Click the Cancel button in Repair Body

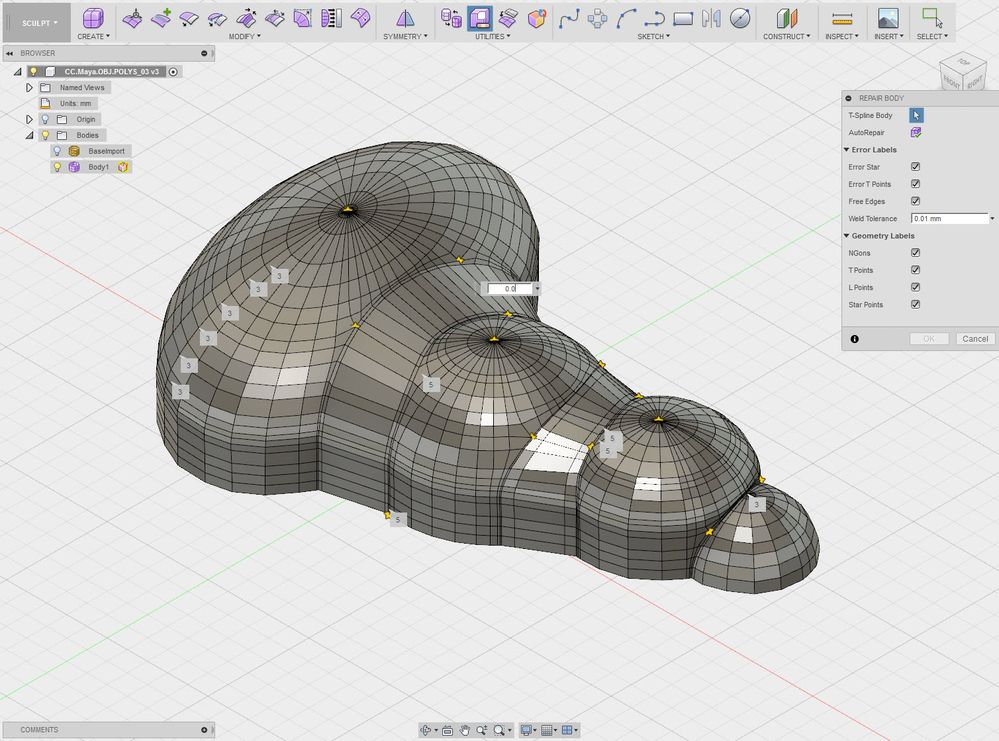[975, 339]
